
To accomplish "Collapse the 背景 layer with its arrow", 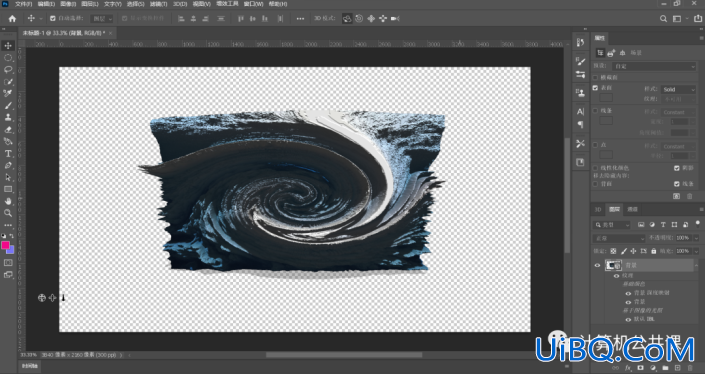I will [x=697, y=265].
